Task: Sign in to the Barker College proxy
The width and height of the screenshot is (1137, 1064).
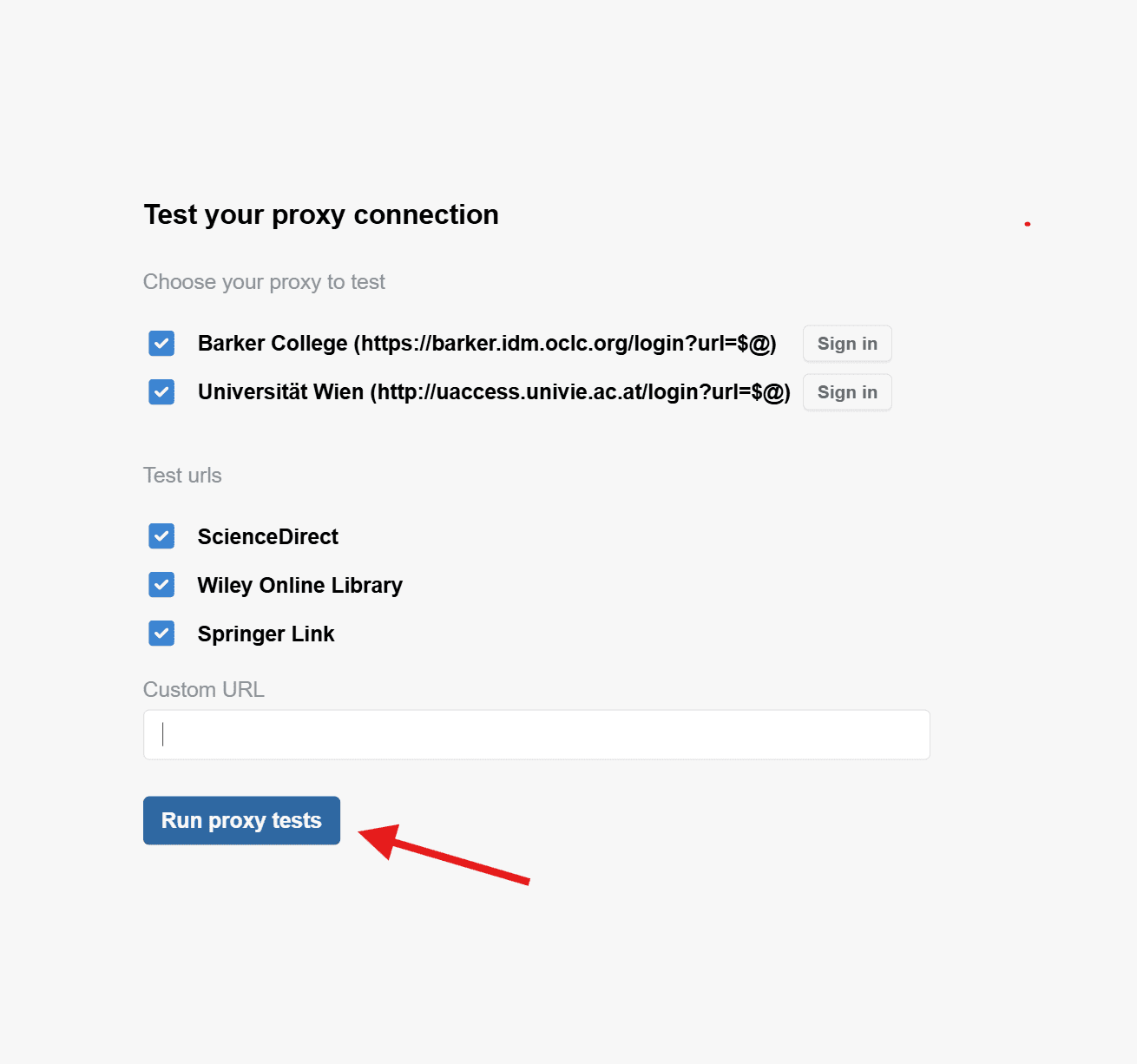Action: (847, 344)
